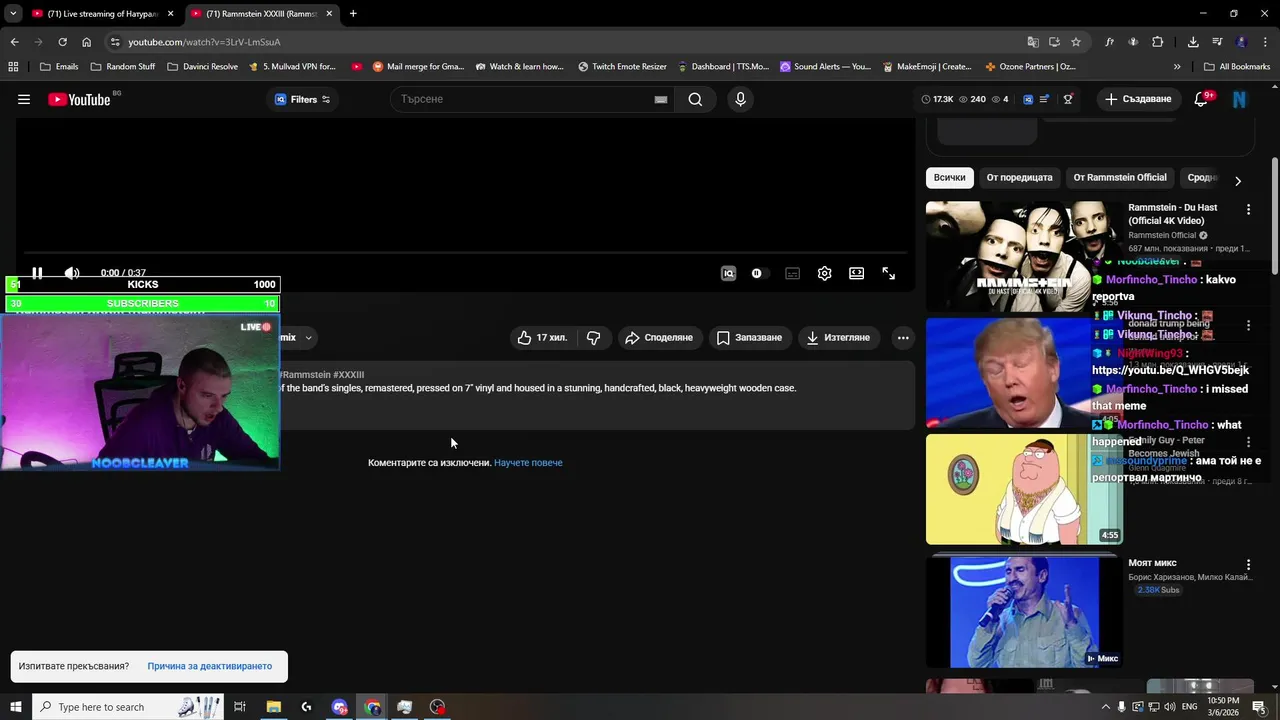Close the Rammstein XXXIII tab
Screen dimensions: 1280x720
tap(329, 14)
